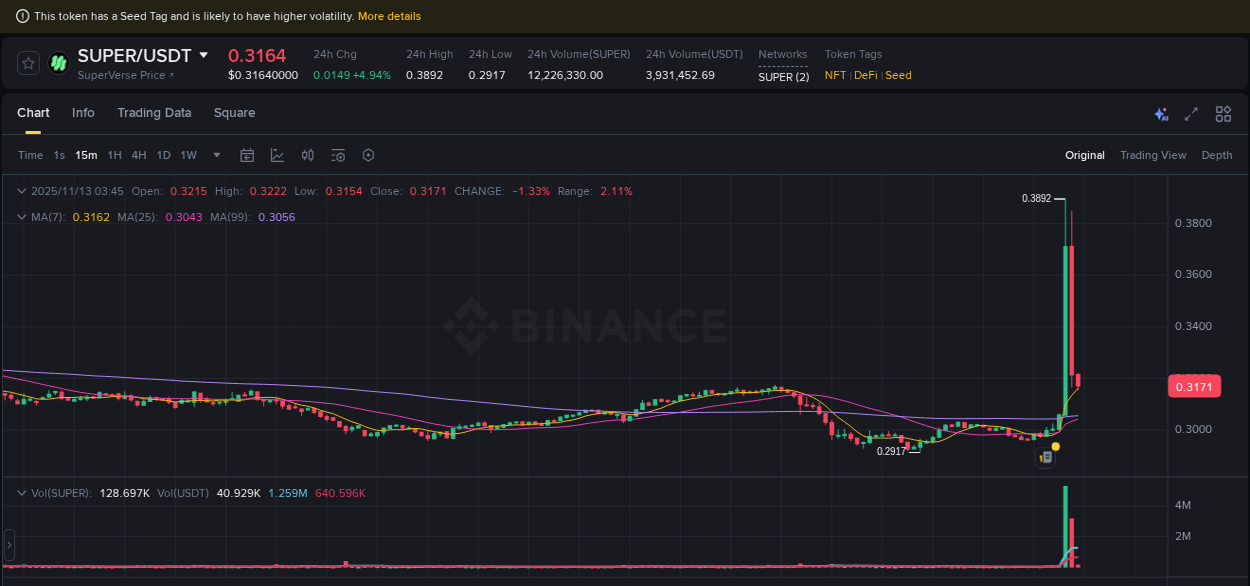Toggle the favorite star for SUPER/USDT
Image resolution: width=1250 pixels, height=586 pixels.
(27, 62)
